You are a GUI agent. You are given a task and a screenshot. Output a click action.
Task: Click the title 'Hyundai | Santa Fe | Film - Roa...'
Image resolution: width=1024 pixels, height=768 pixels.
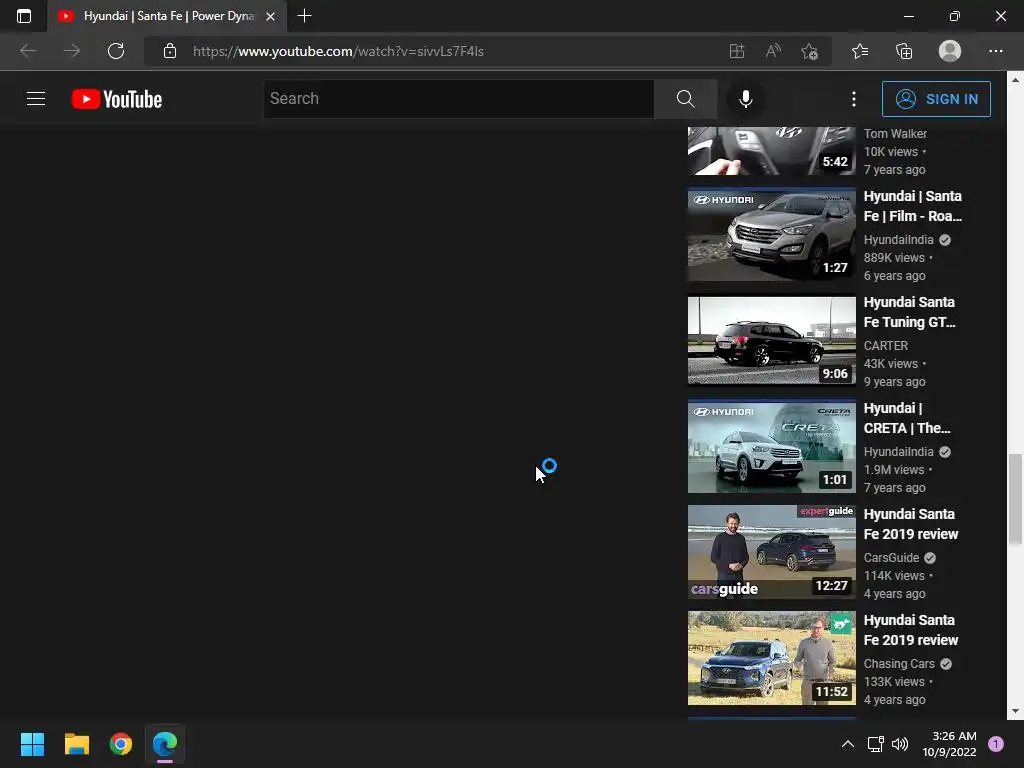912,206
